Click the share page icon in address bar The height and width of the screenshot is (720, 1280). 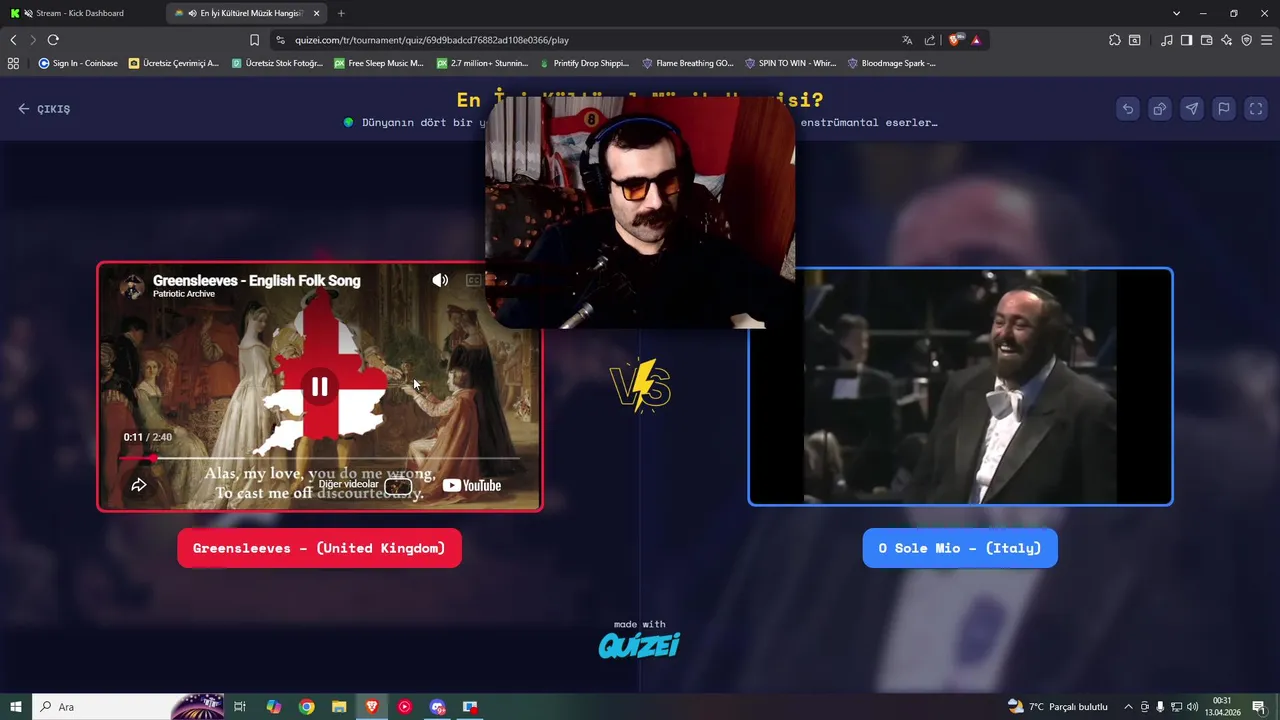coord(930,40)
